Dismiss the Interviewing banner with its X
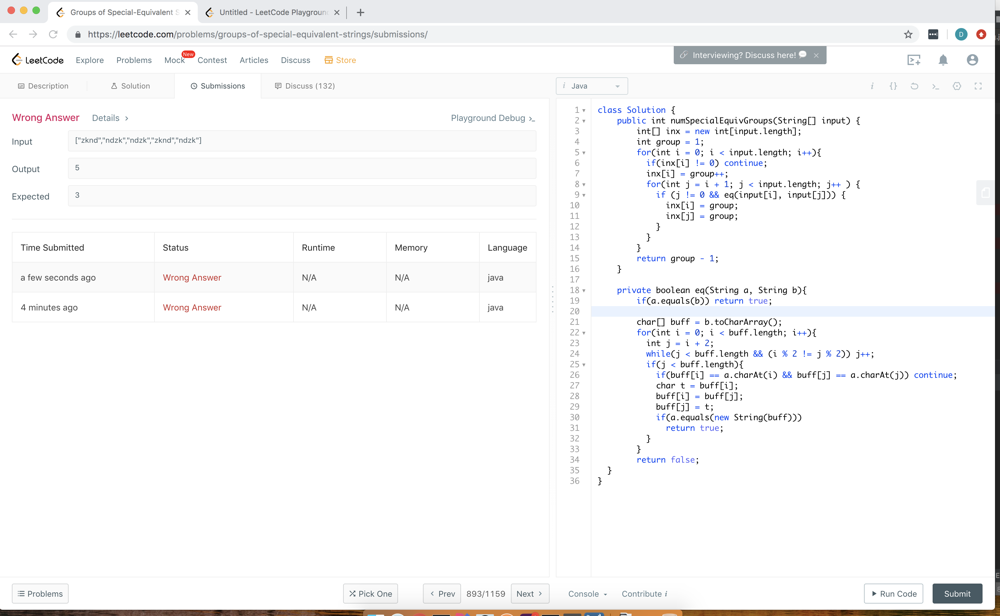This screenshot has height=616, width=1000. 816,55
